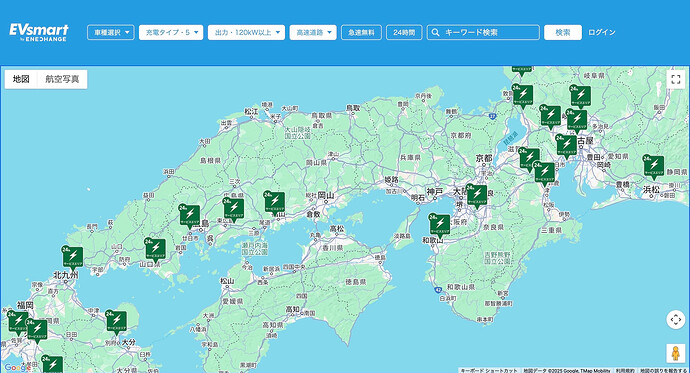
Task: Switch to the 地図 map view
Action: point(21,79)
